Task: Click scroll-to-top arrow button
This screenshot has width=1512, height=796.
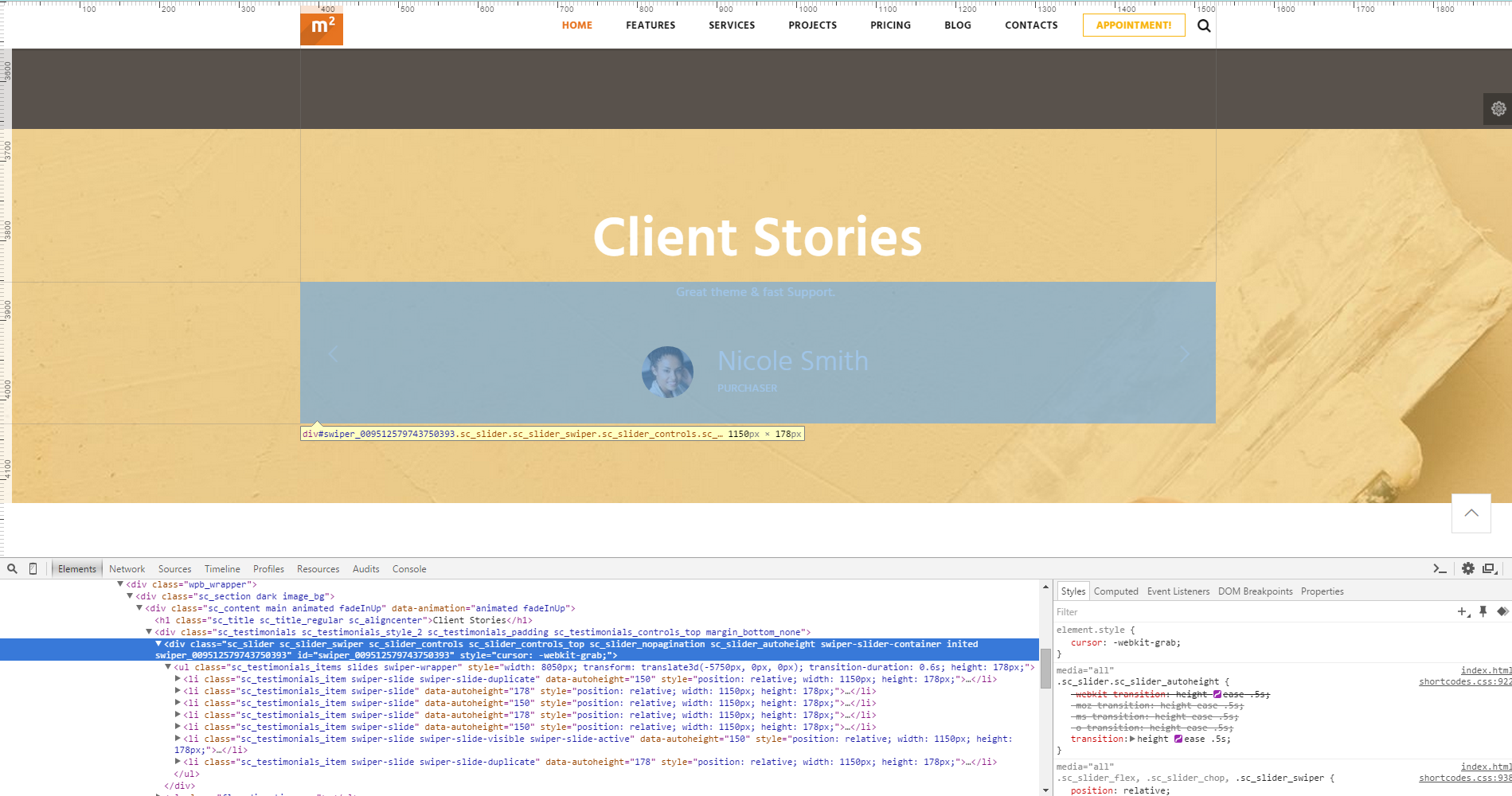Action: pos(1471,513)
